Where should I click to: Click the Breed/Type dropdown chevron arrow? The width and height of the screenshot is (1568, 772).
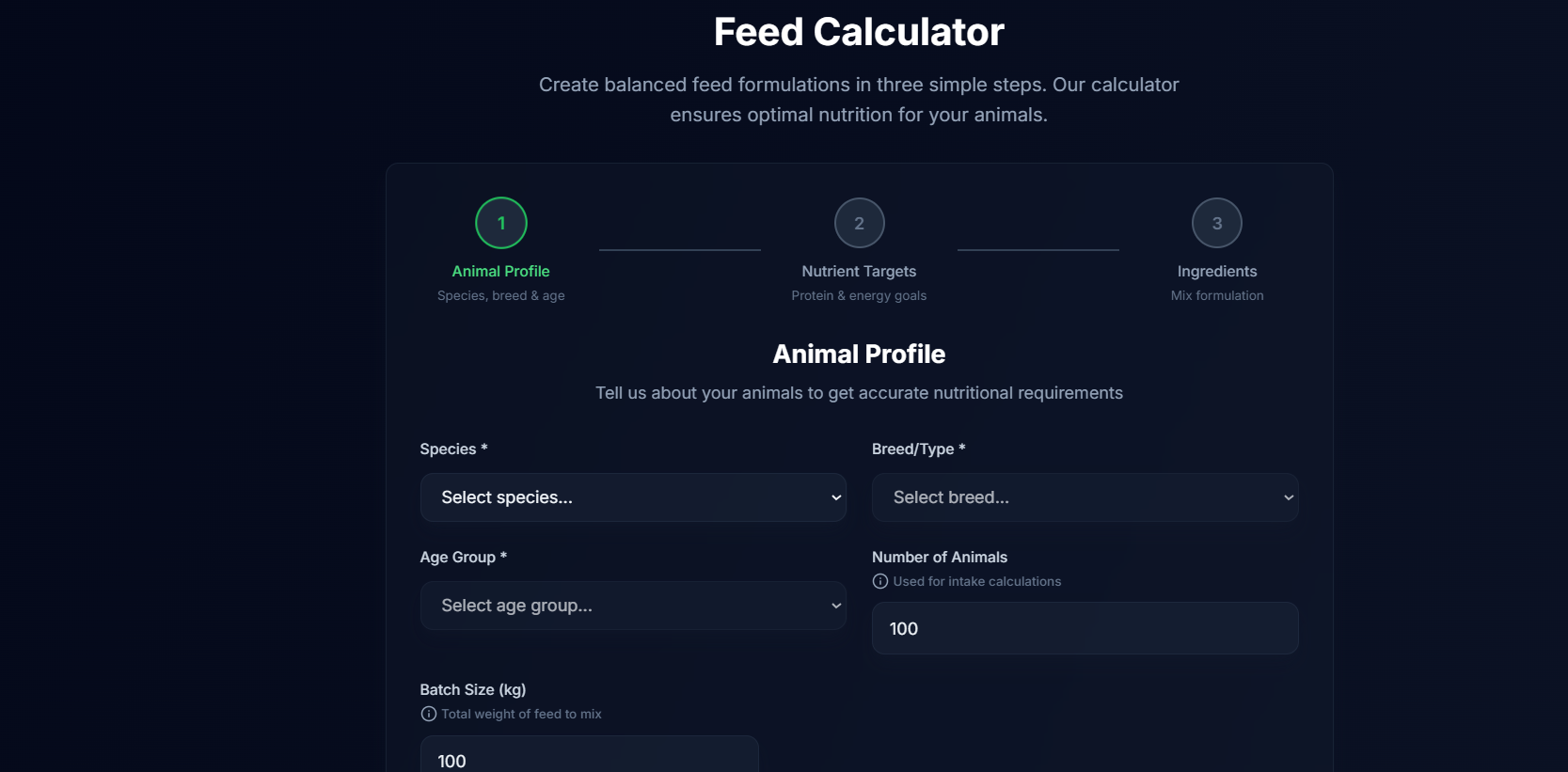1289,497
